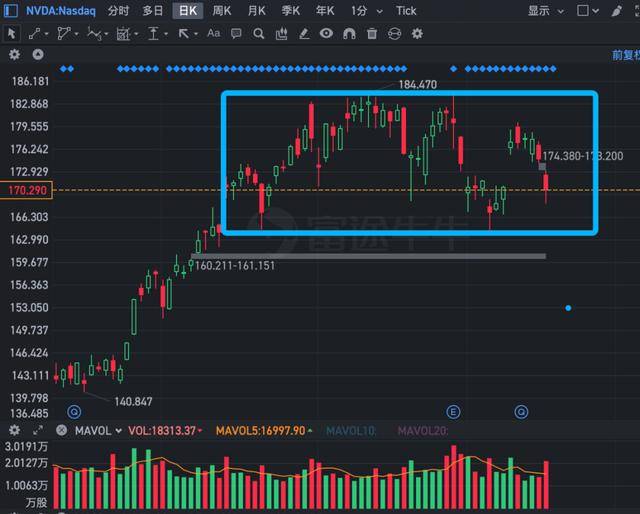
Task: Select the speech bubble comment tool
Action: pos(236,33)
